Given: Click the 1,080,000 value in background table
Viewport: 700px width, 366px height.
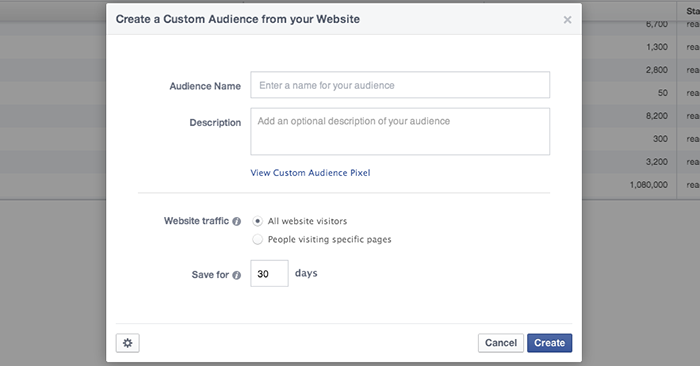Looking at the screenshot, I should pyautogui.click(x=649, y=185).
